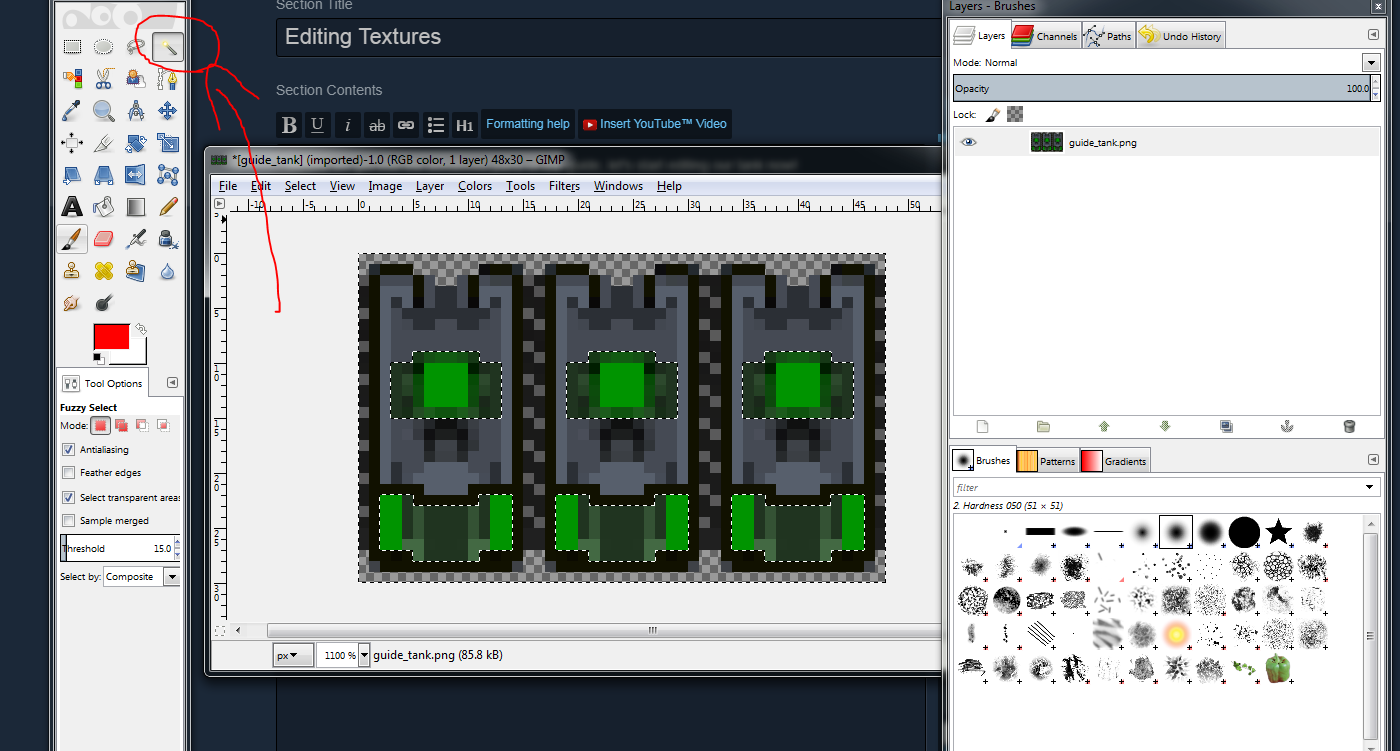Set selection mode to Replace current selection

100,425
